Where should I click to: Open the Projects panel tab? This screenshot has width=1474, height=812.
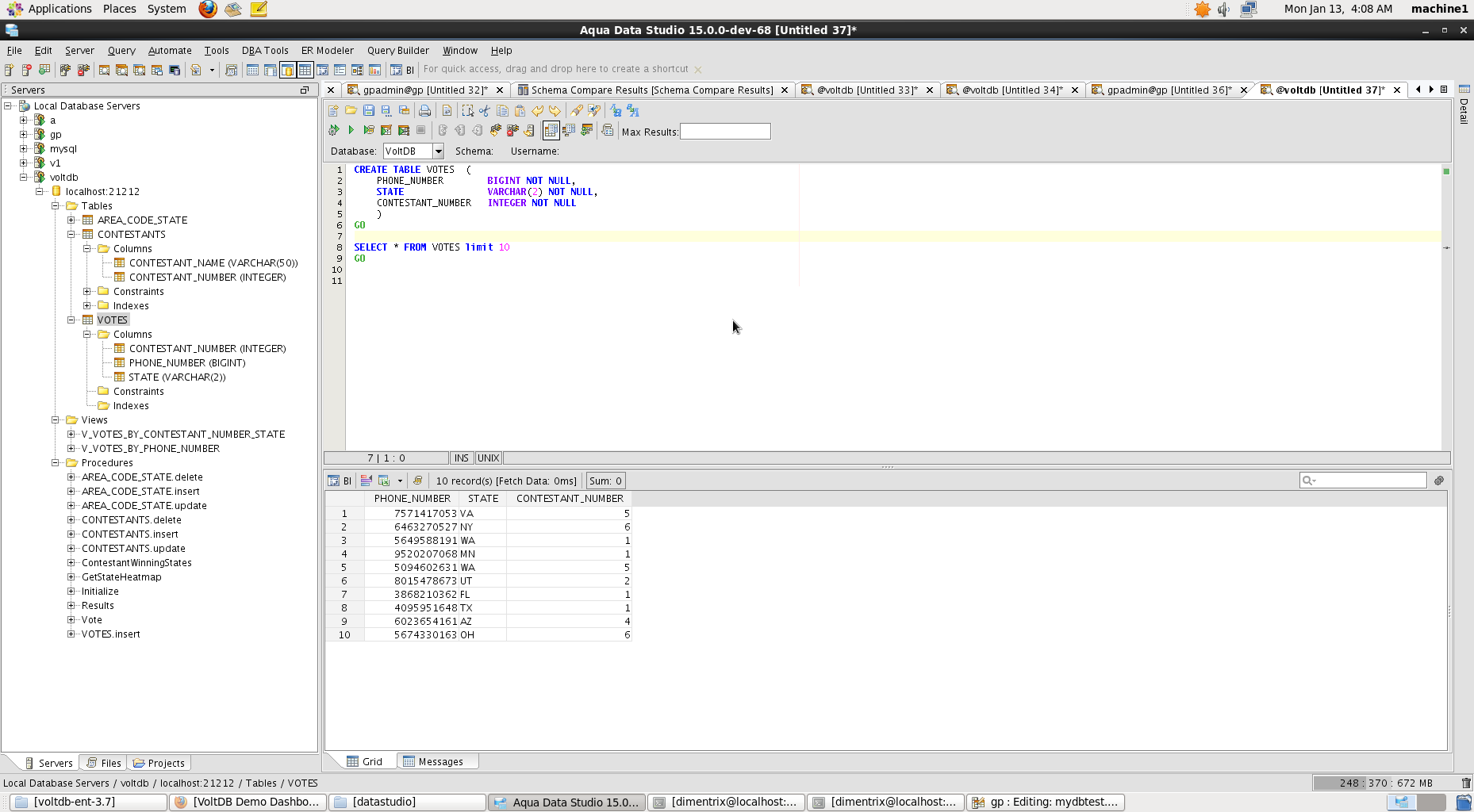(159, 763)
